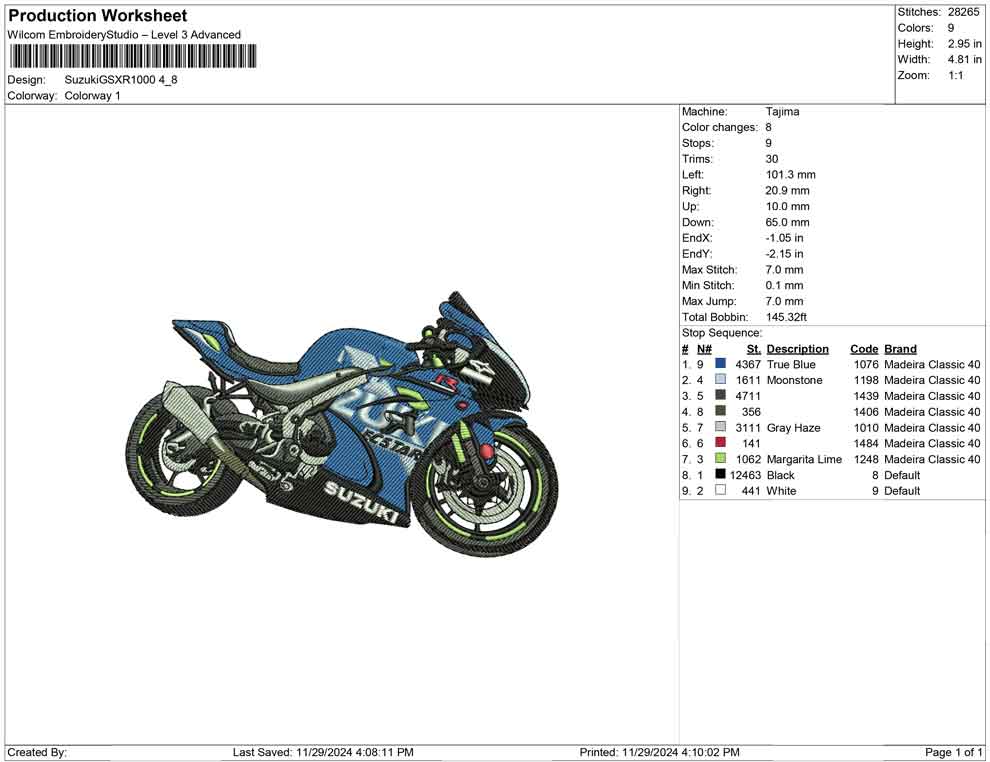Click the N# column header
The image size is (990, 762).
click(704, 349)
